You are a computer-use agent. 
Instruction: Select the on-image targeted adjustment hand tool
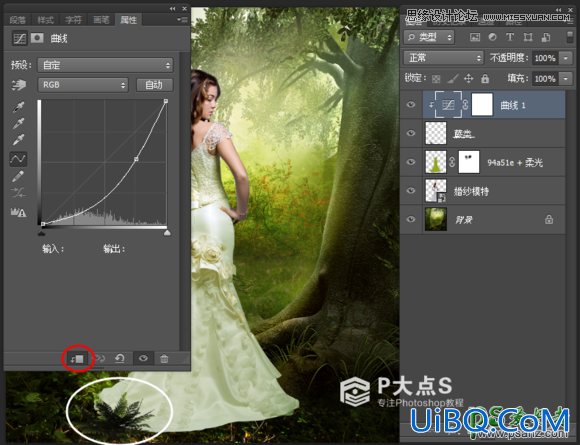18,85
